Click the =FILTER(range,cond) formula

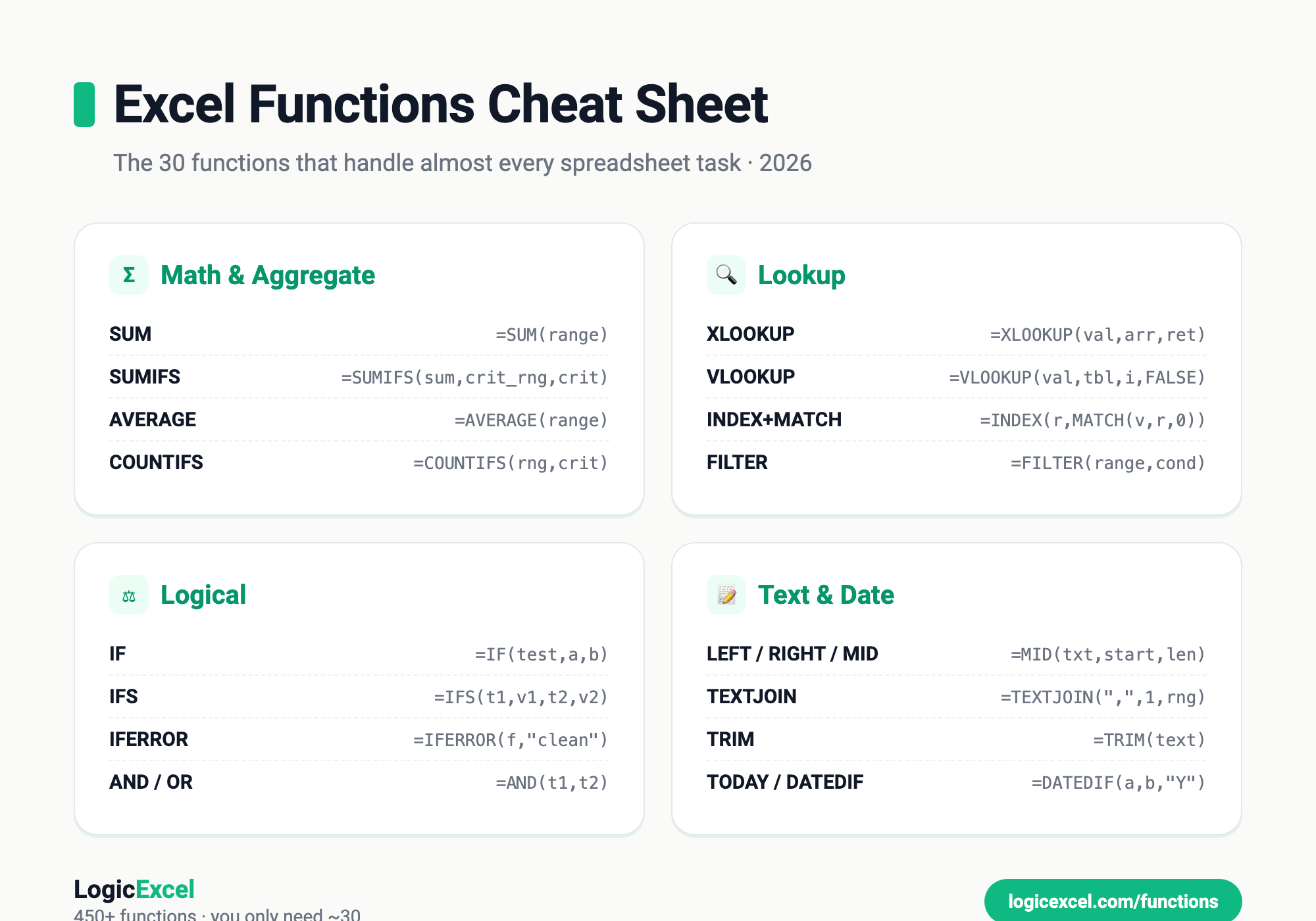point(1109,463)
